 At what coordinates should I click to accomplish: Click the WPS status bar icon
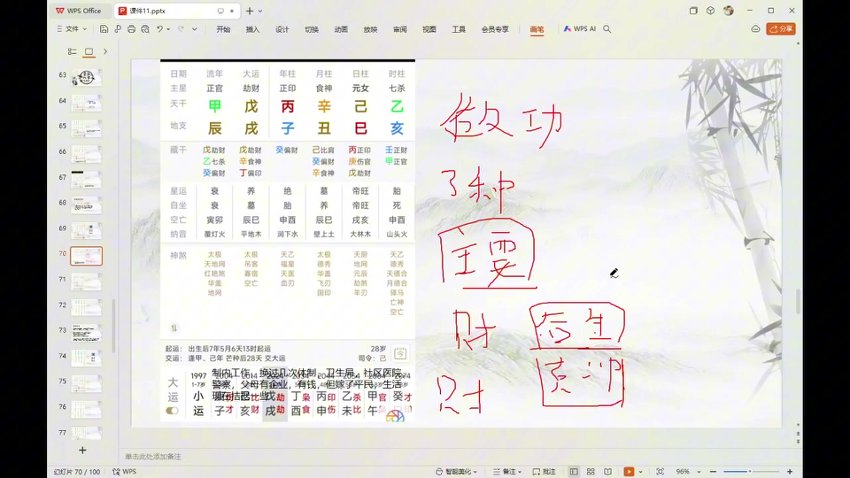pos(124,471)
